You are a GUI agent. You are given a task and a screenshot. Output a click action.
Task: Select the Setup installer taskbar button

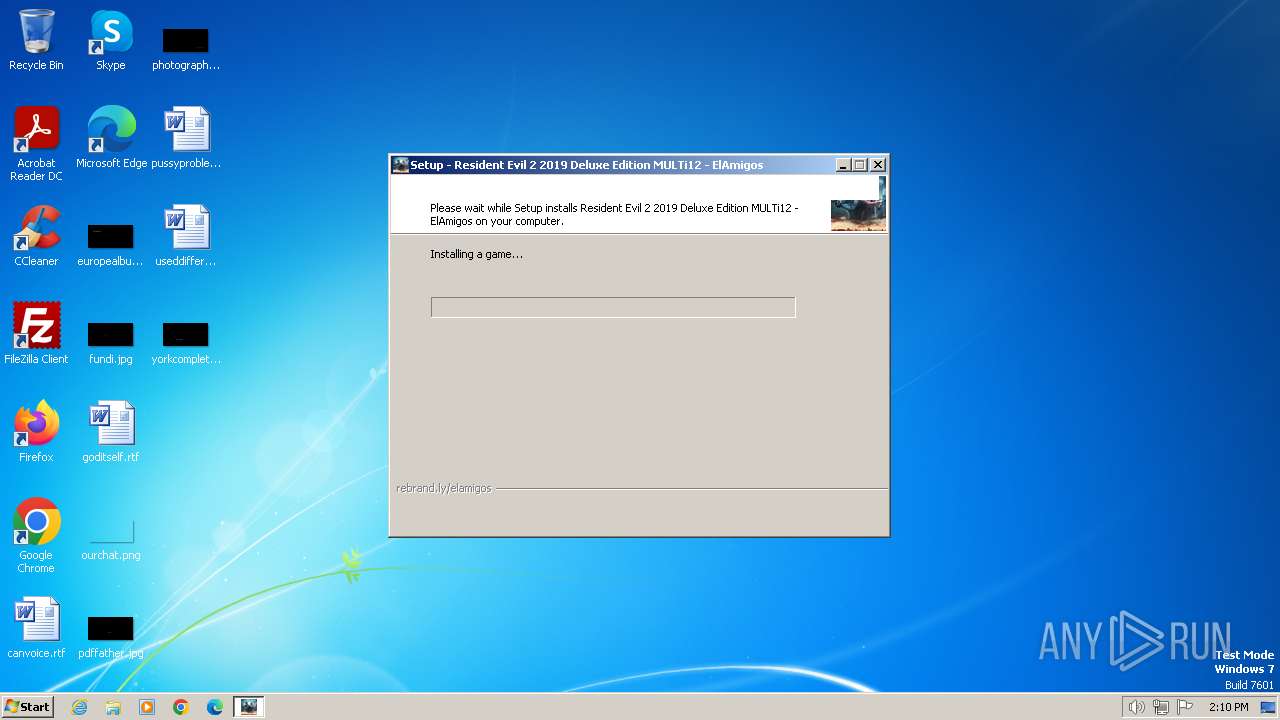click(x=248, y=707)
